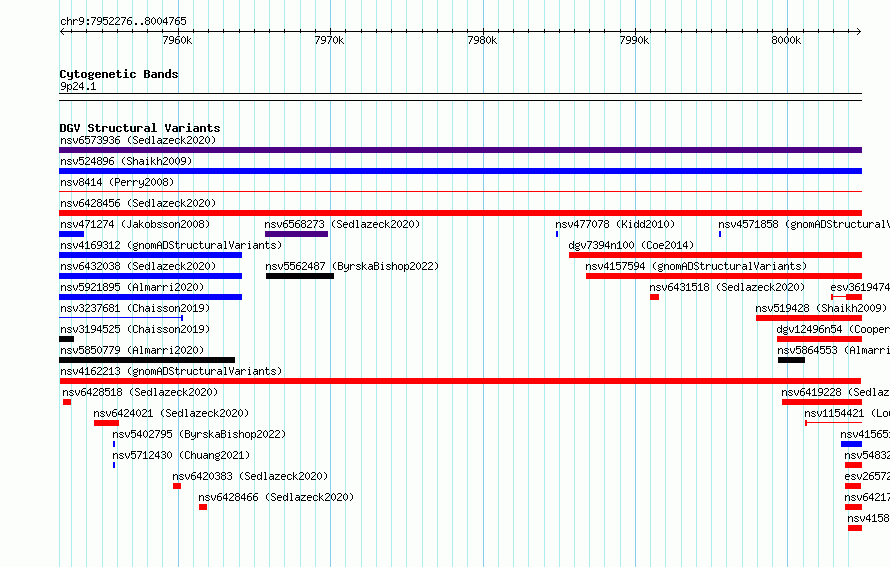Open nsv4162213 (gnomADStructuralVariants) label

(171, 371)
